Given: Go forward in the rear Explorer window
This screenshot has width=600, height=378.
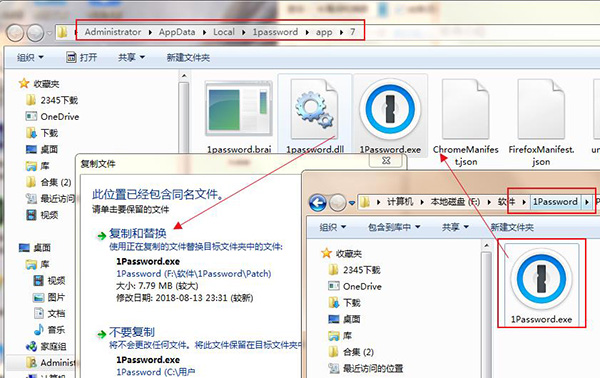Looking at the screenshot, I should (35, 33).
